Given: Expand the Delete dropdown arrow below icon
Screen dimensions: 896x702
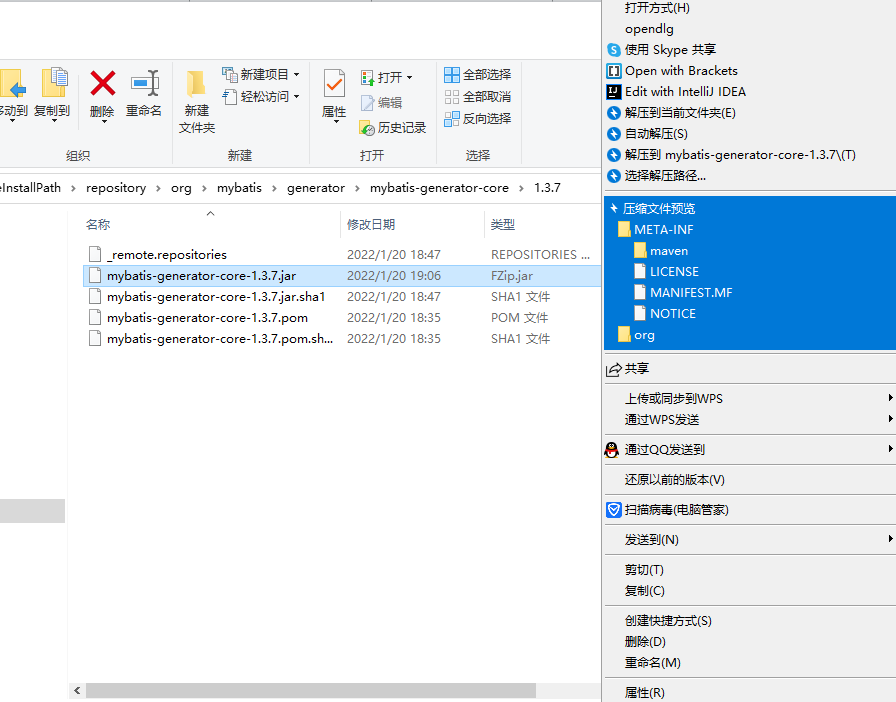Looking at the screenshot, I should [104, 121].
